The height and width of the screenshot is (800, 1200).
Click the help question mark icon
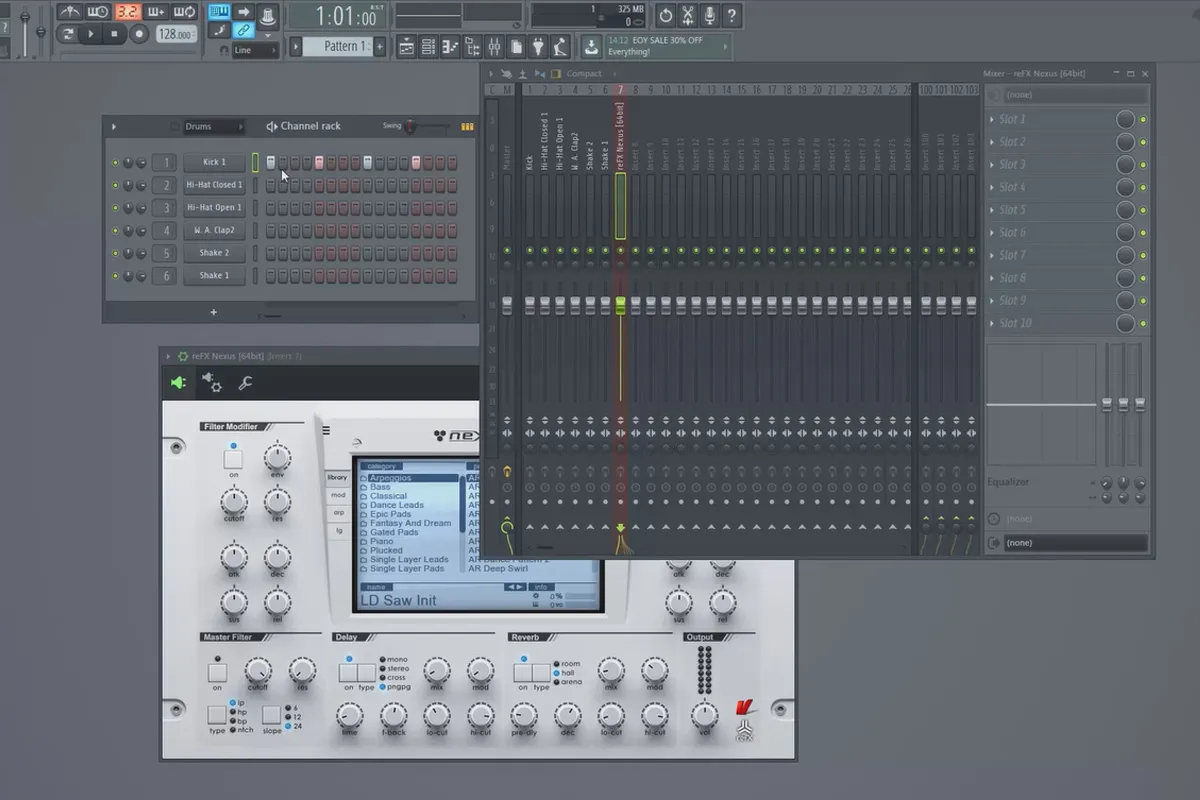click(x=732, y=15)
